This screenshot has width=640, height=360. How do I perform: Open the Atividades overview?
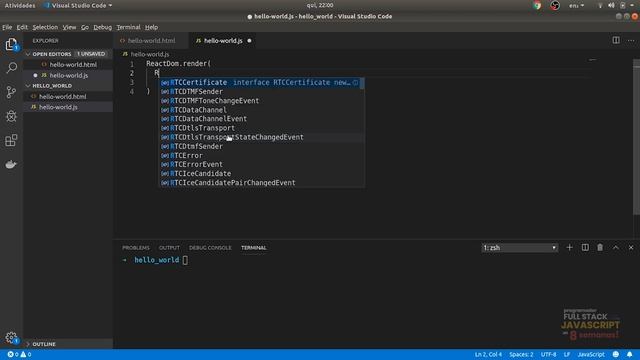[20, 5]
